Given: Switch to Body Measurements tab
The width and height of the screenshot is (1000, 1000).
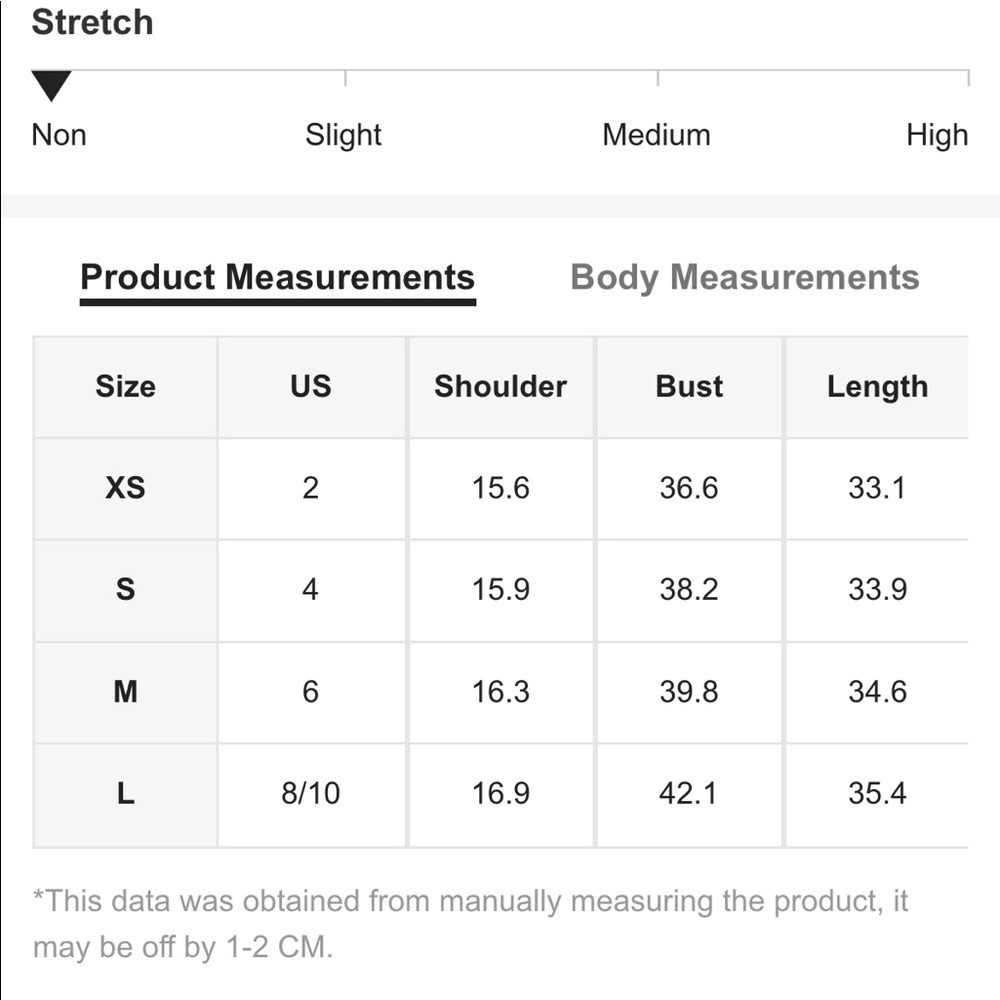Looking at the screenshot, I should (744, 277).
